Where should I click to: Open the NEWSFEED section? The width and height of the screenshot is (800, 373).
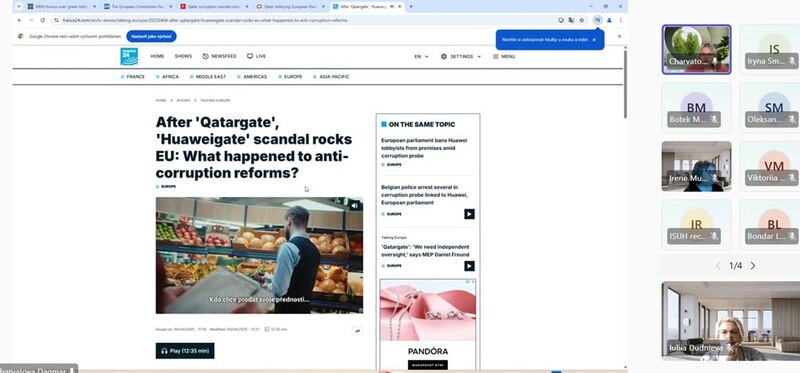coord(219,56)
